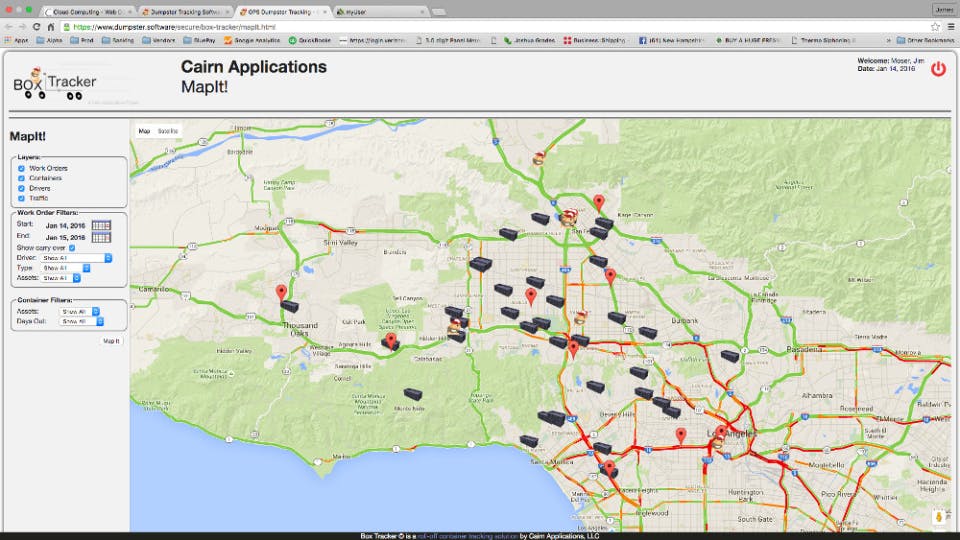Click the container icon near Malibu hills

click(x=413, y=394)
